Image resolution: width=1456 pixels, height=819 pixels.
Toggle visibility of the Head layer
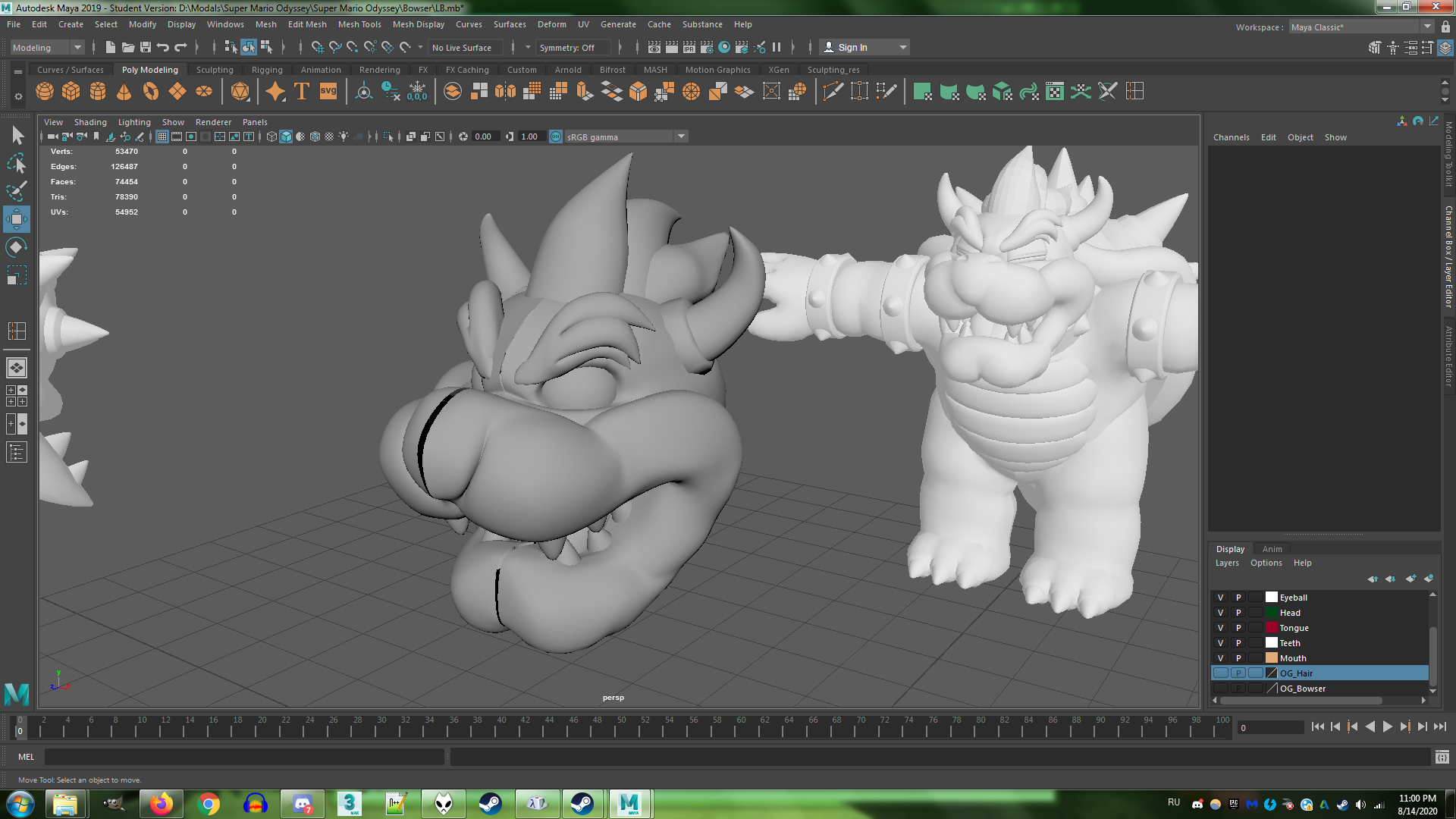pos(1221,613)
